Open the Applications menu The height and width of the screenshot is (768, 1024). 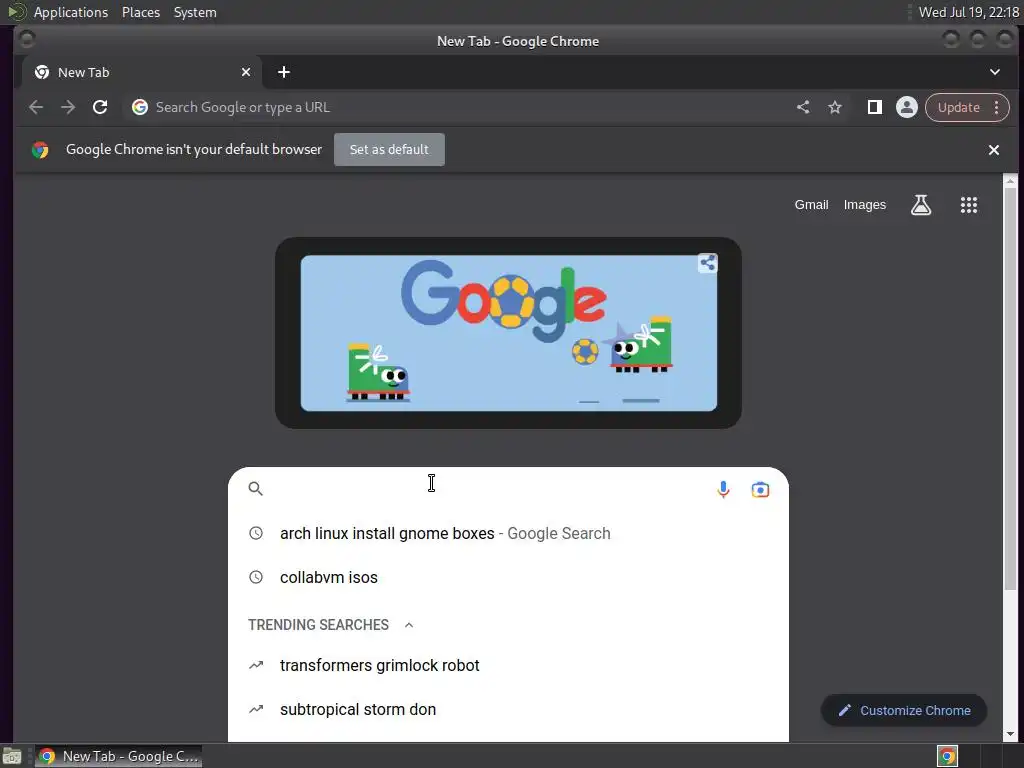[71, 12]
